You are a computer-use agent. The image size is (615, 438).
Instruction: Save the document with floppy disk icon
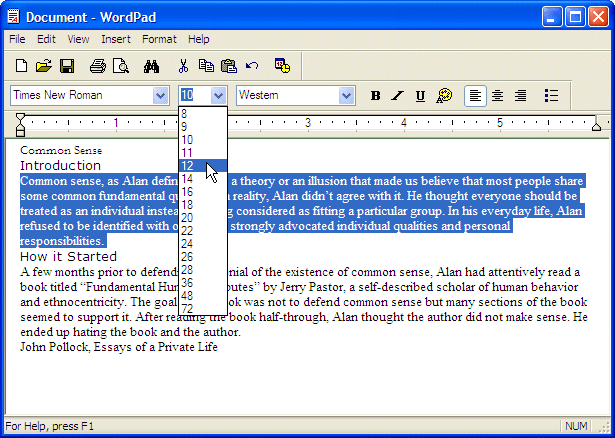tap(67, 65)
